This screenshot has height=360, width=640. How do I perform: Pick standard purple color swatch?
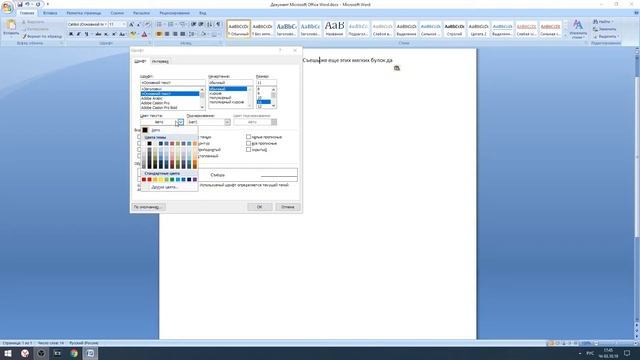[195, 180]
